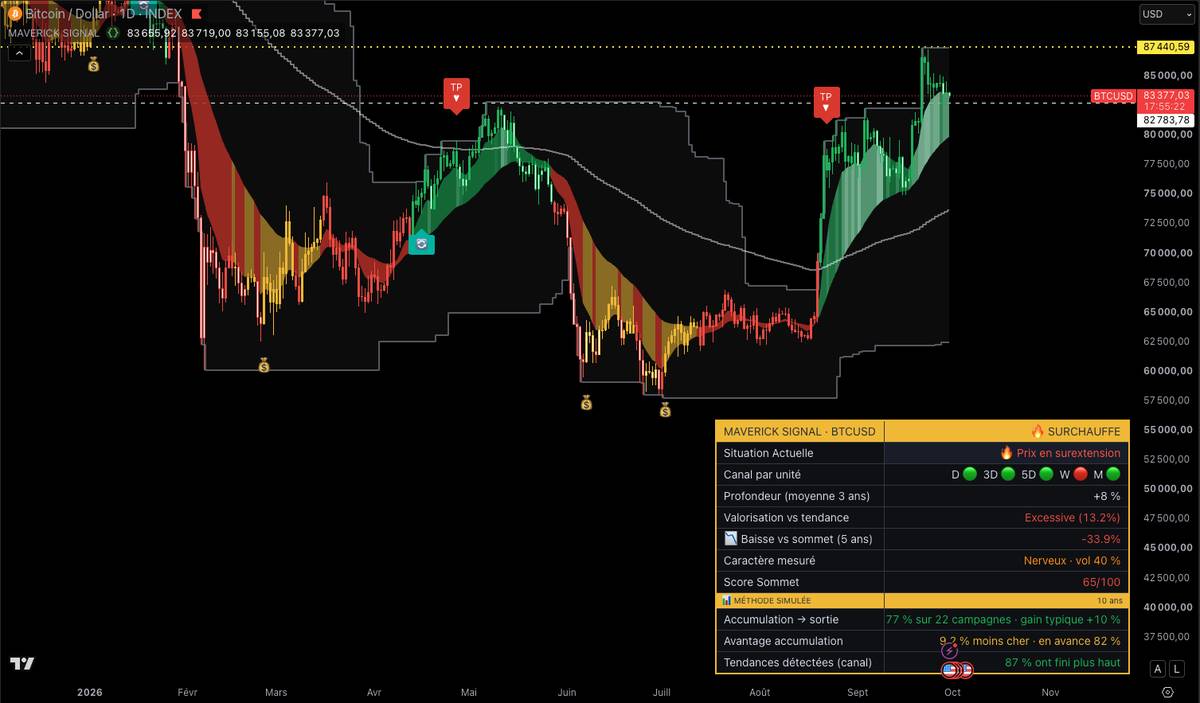Click the 82 783,78 white price label
Viewport: 1200px width, 703px height.
(1165, 120)
